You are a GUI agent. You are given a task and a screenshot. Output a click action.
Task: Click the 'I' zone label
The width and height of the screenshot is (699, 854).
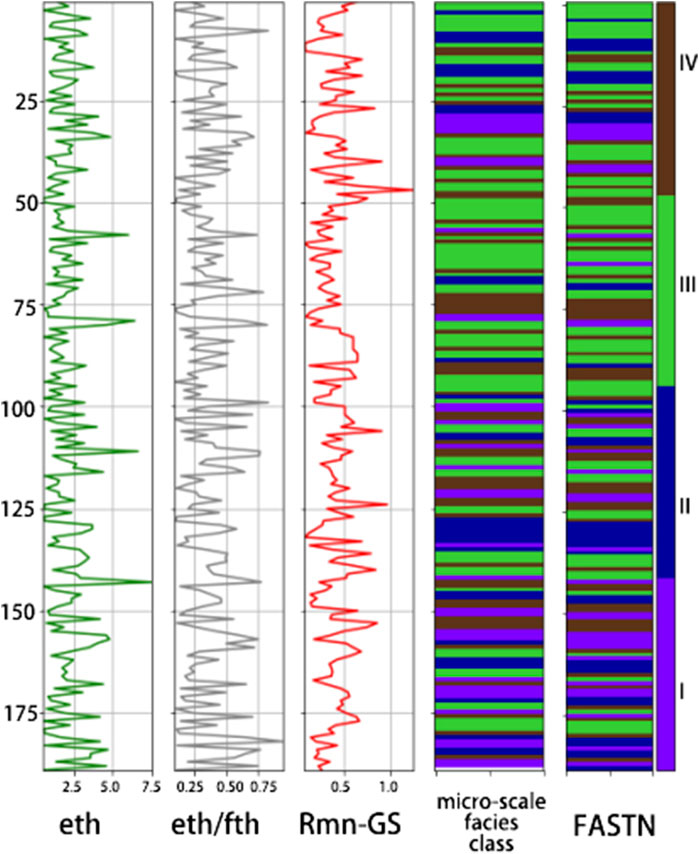click(682, 692)
